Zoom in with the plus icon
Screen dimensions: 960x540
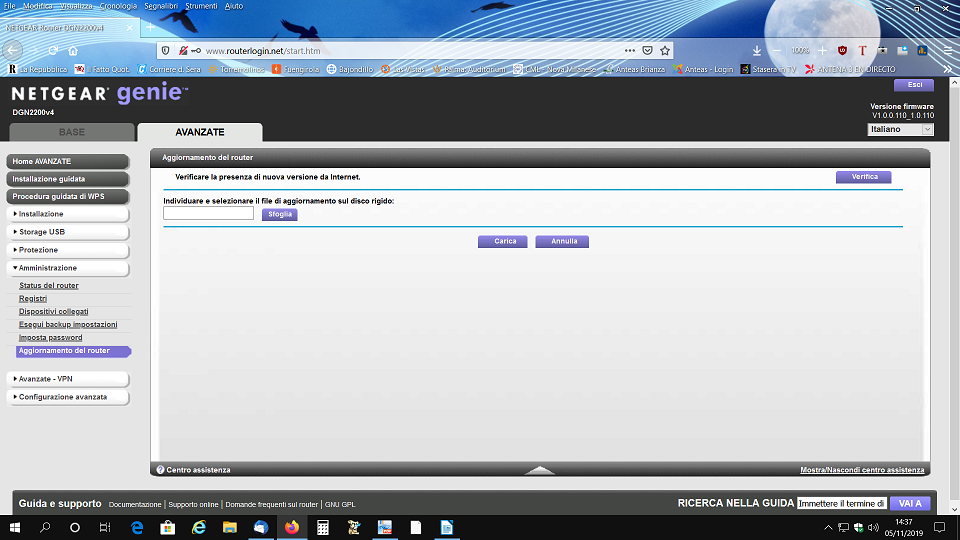point(822,51)
